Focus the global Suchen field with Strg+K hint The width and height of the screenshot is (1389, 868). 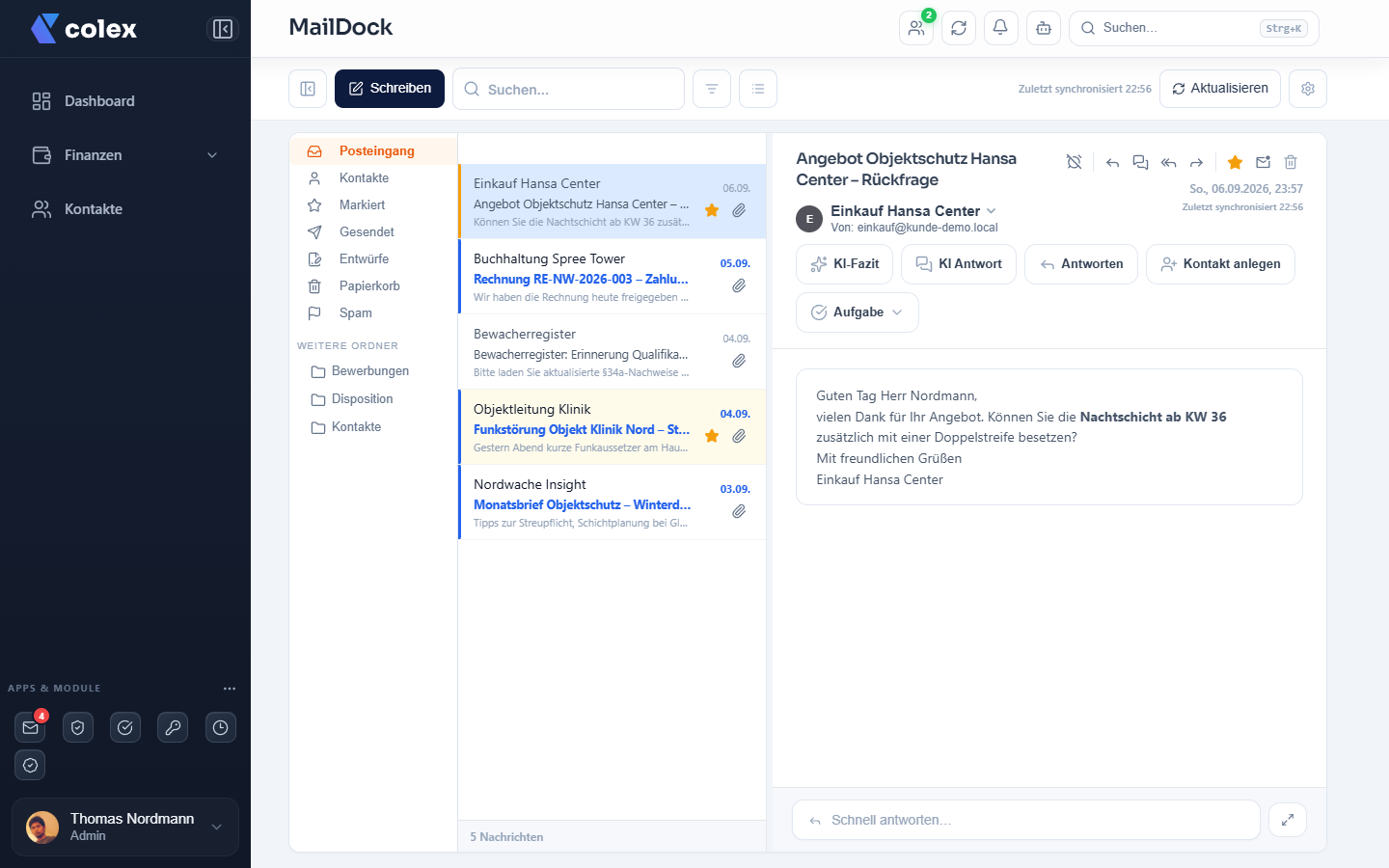[x=1194, y=28]
